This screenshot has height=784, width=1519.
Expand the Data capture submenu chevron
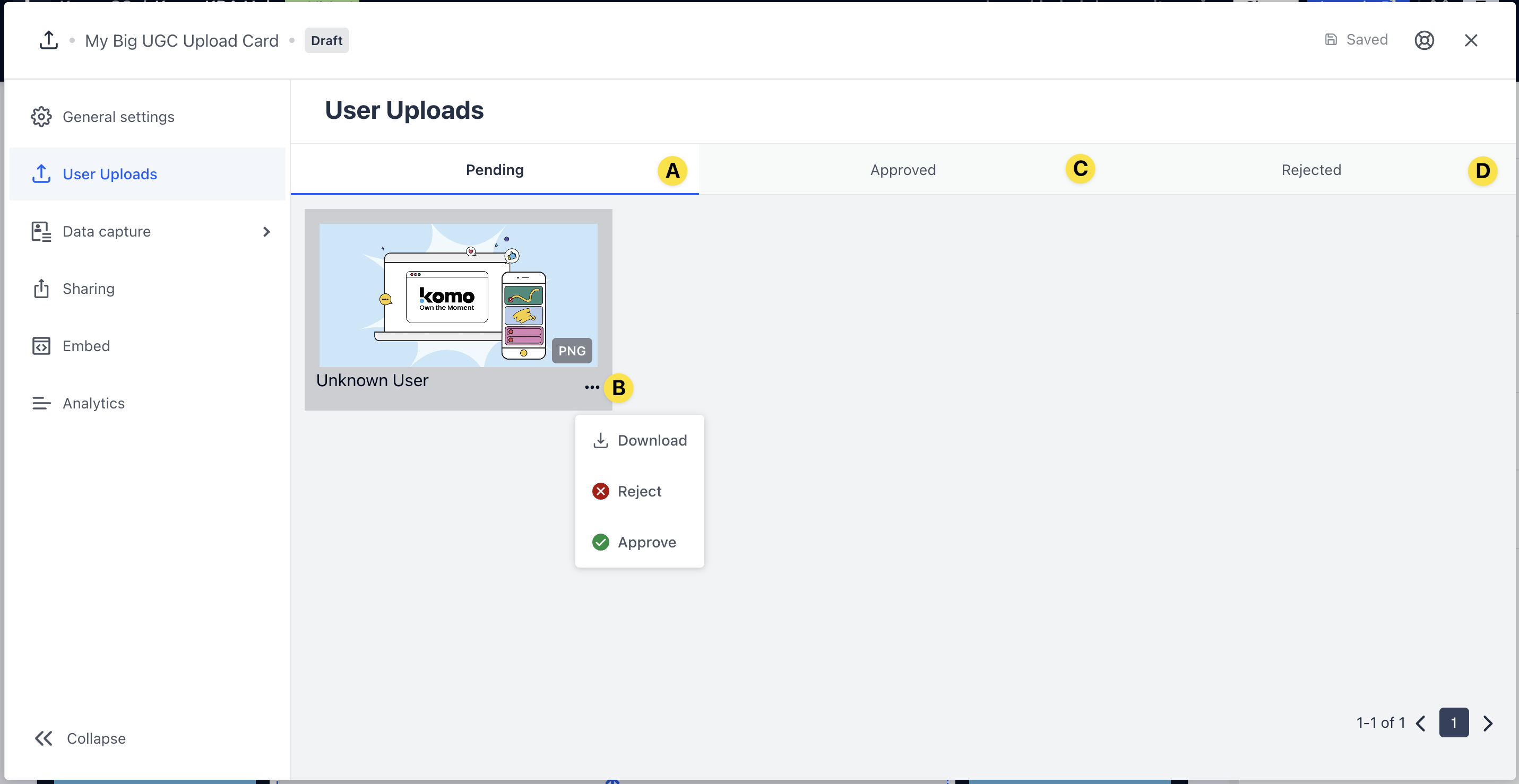pyautogui.click(x=266, y=232)
